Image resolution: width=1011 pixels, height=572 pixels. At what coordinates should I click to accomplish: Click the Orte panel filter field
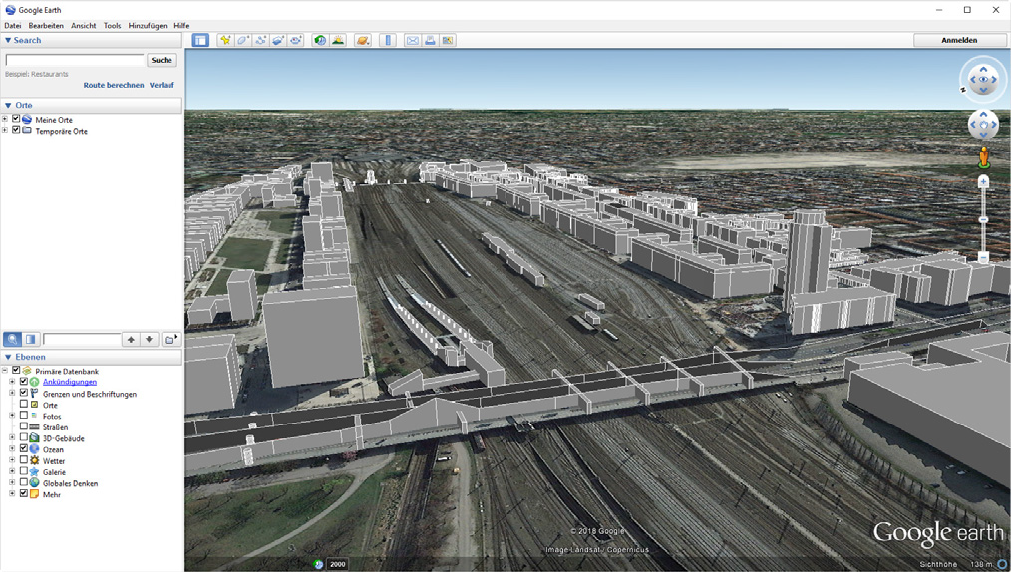(82, 339)
